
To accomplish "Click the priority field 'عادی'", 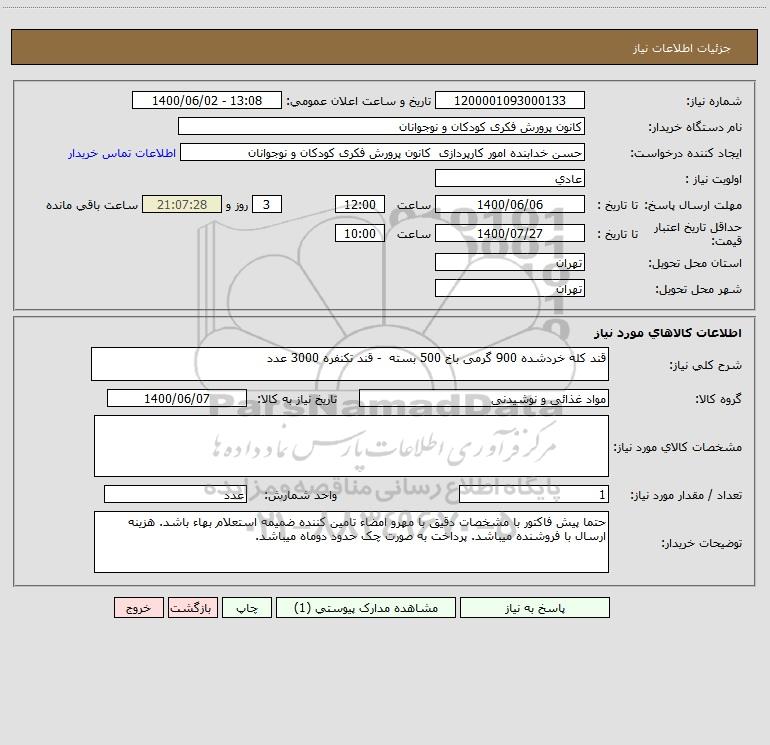I will coord(510,178).
